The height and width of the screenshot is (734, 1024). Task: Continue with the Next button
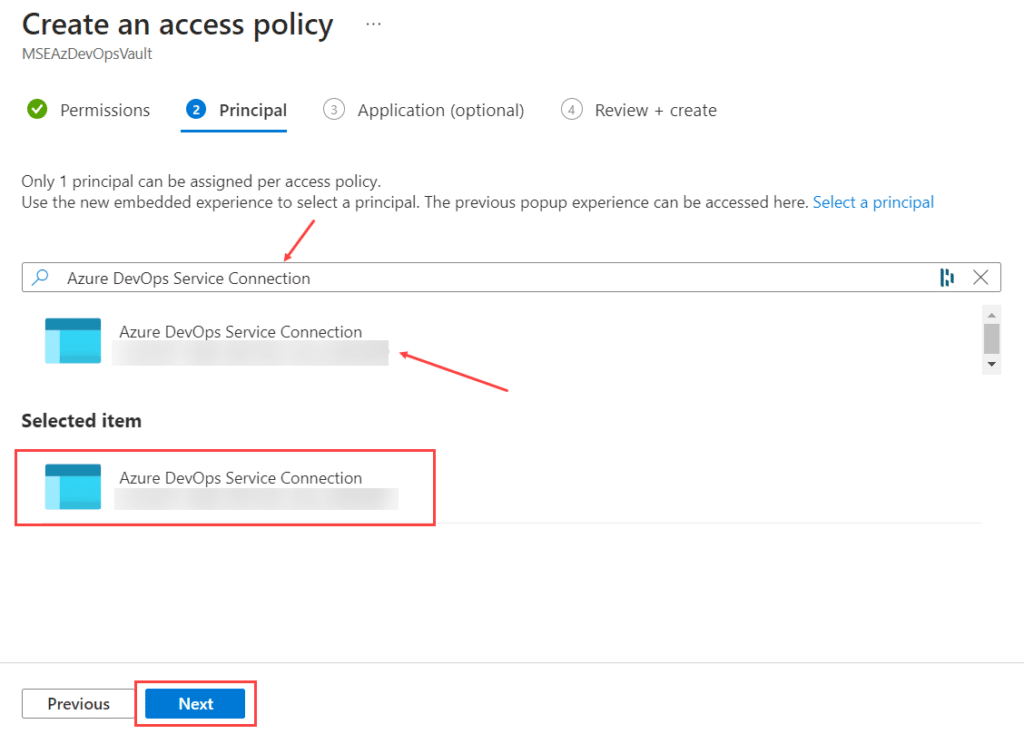click(195, 704)
